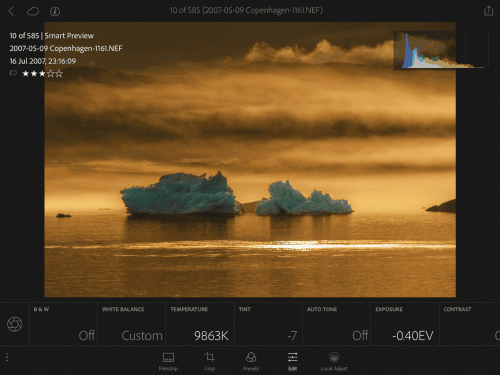Open the aperture-style adjustment category icon
This screenshot has height=375, width=500.
(15, 324)
